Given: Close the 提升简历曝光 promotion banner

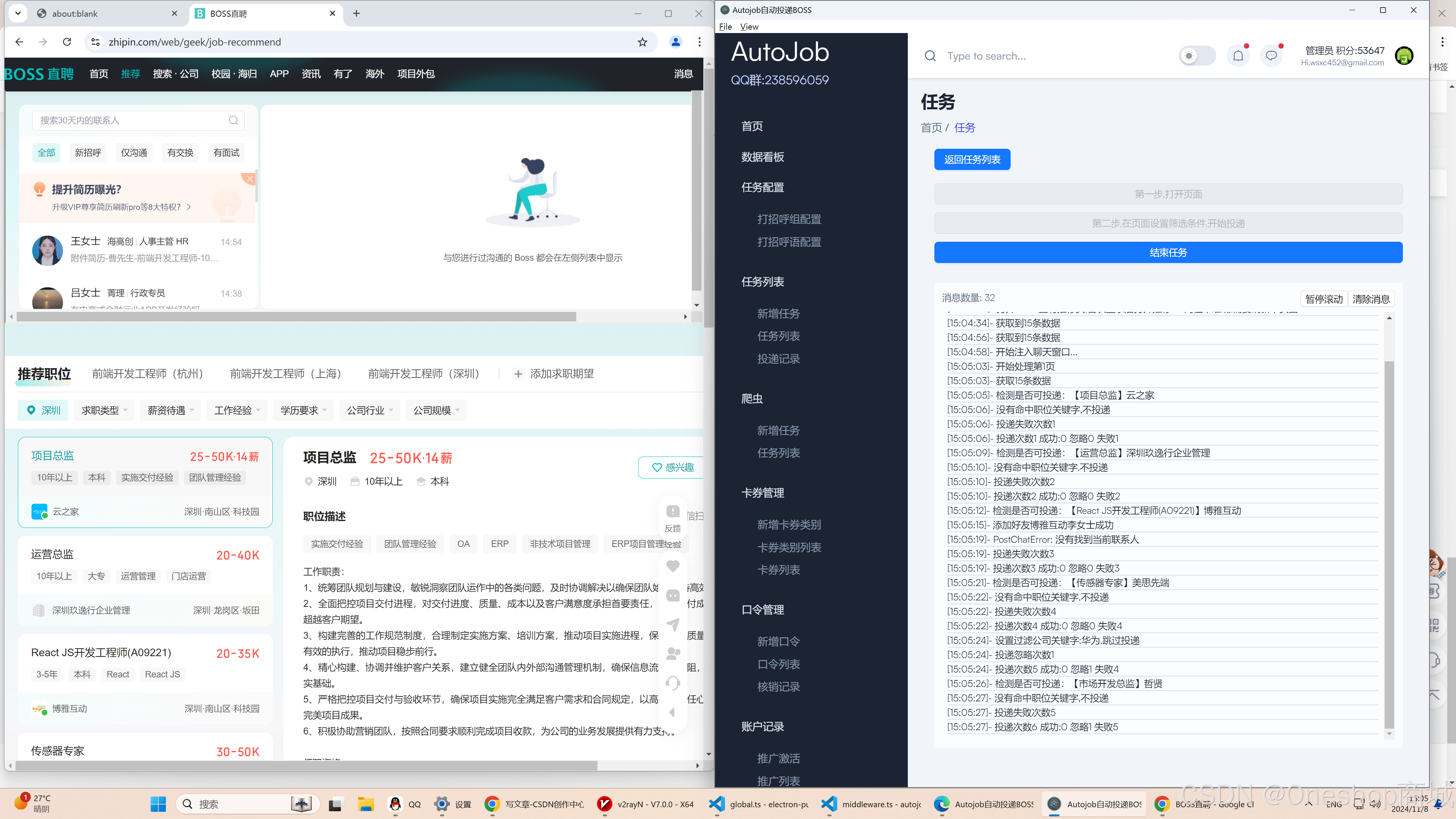Looking at the screenshot, I should point(250,179).
